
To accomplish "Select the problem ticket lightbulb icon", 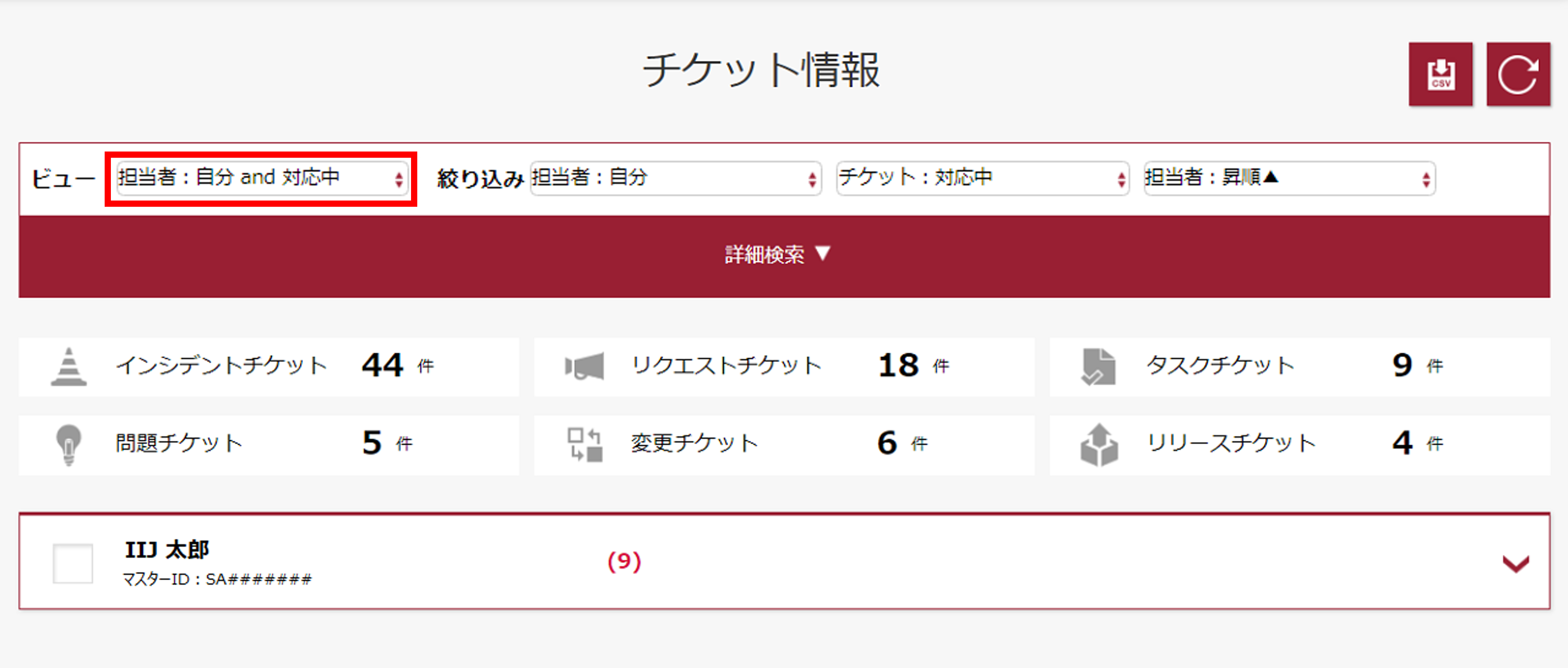I will [x=69, y=445].
